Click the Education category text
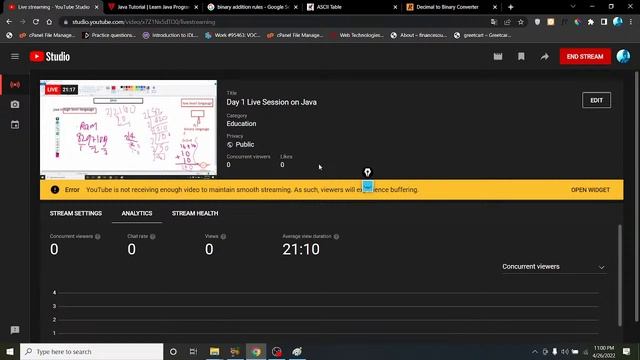 tap(241, 124)
